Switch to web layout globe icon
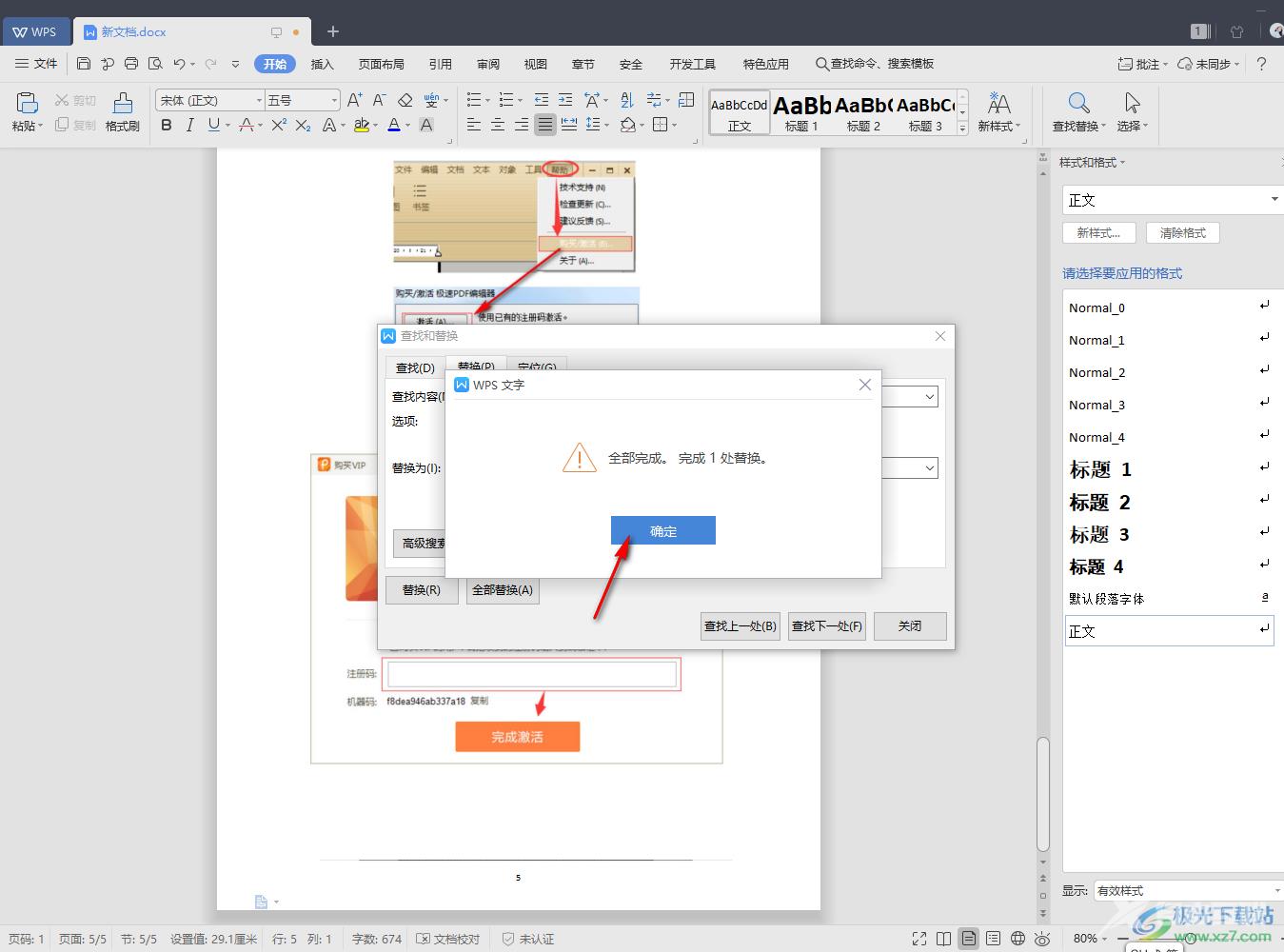1284x952 pixels. (1017, 939)
